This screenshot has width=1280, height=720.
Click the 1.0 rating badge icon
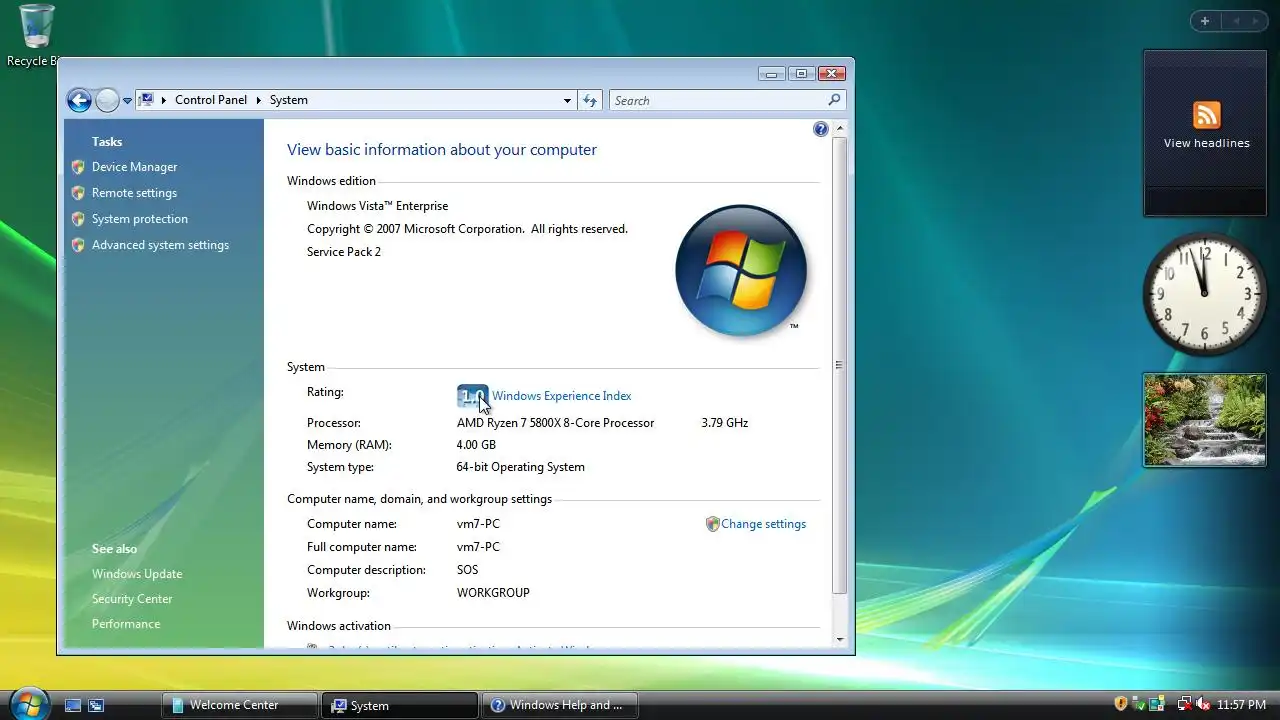(472, 396)
